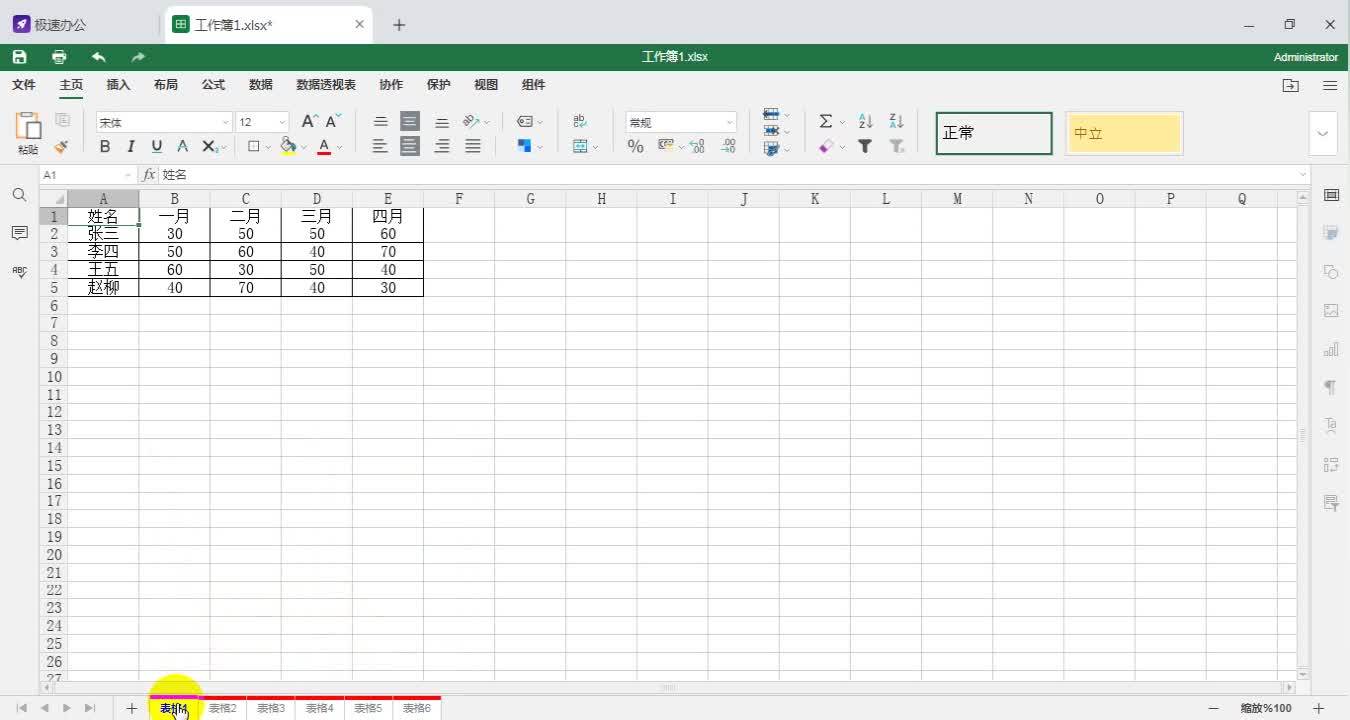Apply italic formatting

pos(131,146)
